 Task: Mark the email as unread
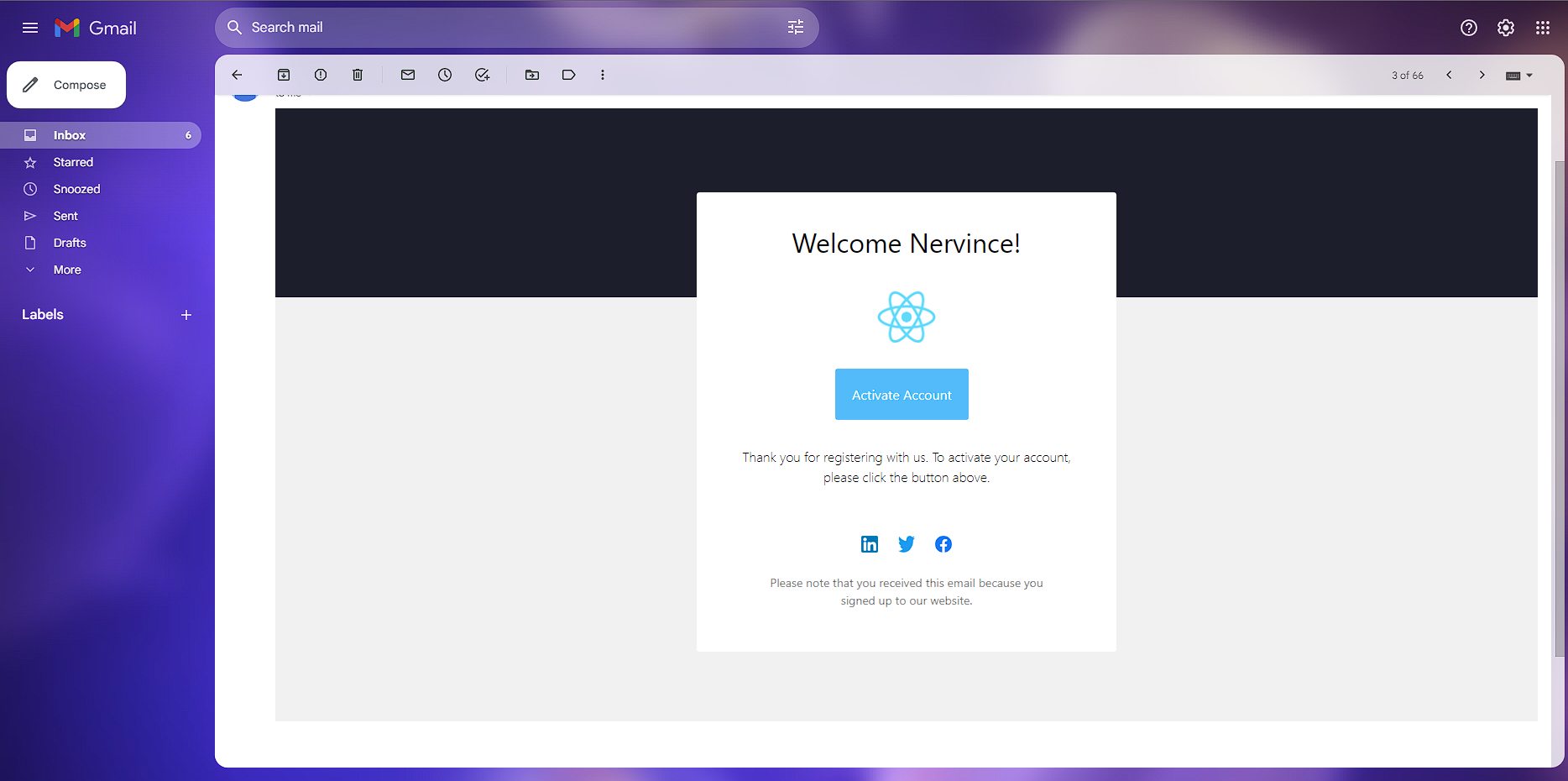click(408, 75)
